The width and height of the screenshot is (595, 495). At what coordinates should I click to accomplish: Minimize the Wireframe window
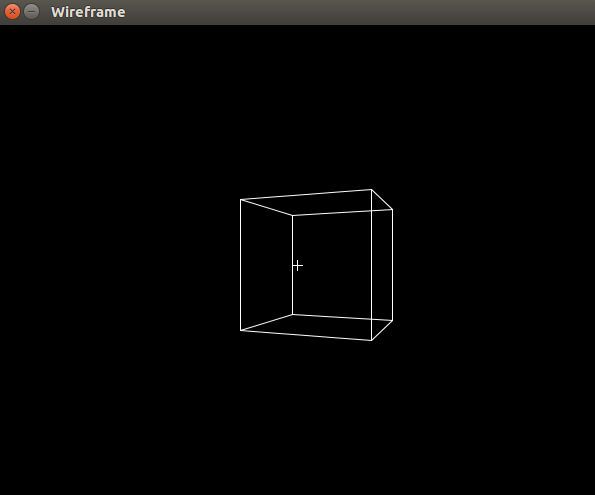[31, 12]
